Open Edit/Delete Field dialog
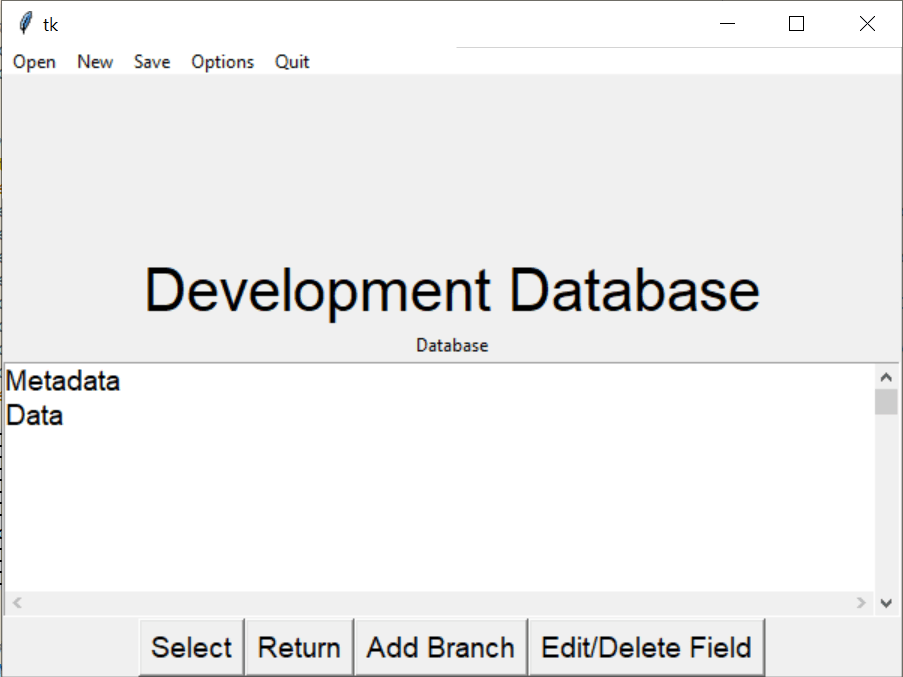The image size is (903, 677). [646, 647]
